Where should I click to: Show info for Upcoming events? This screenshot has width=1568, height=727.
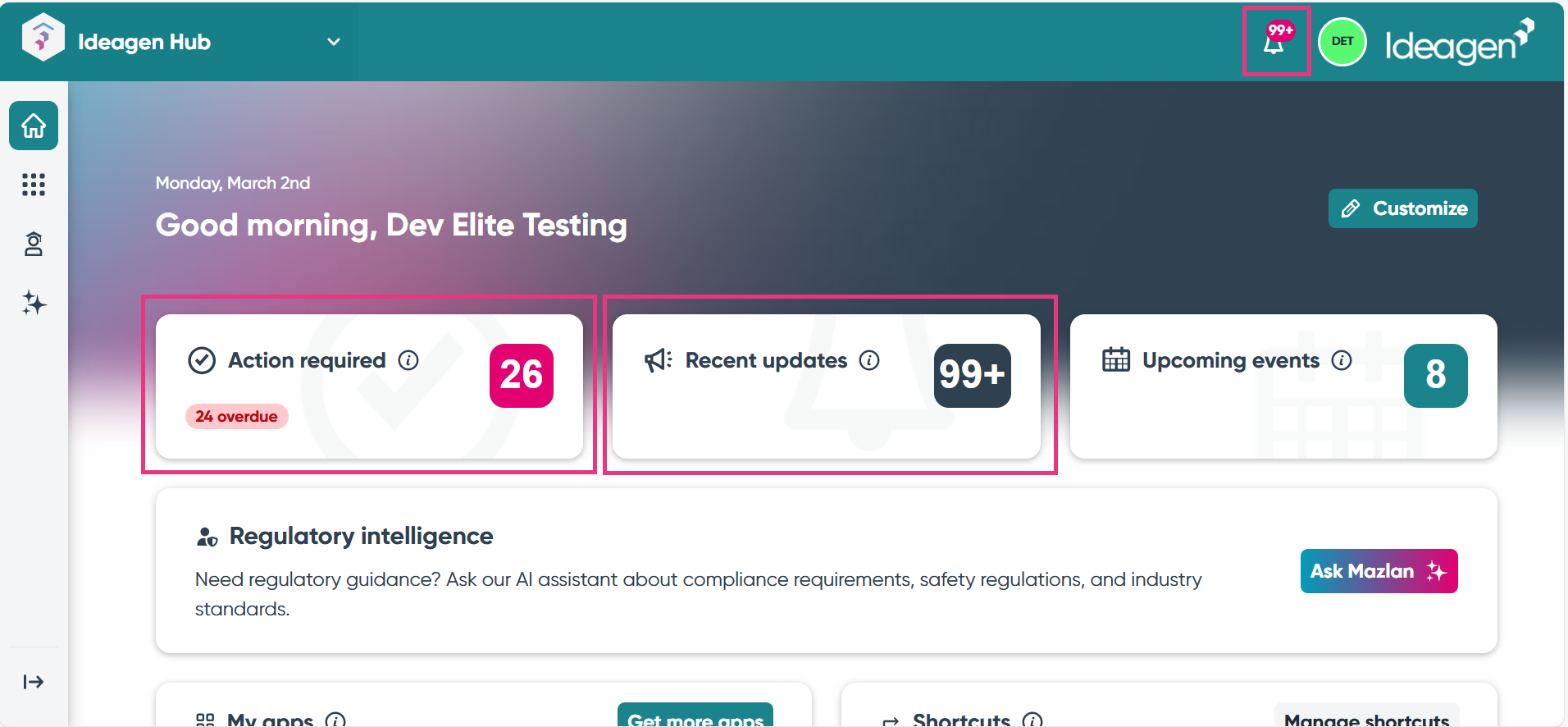[x=1342, y=360]
